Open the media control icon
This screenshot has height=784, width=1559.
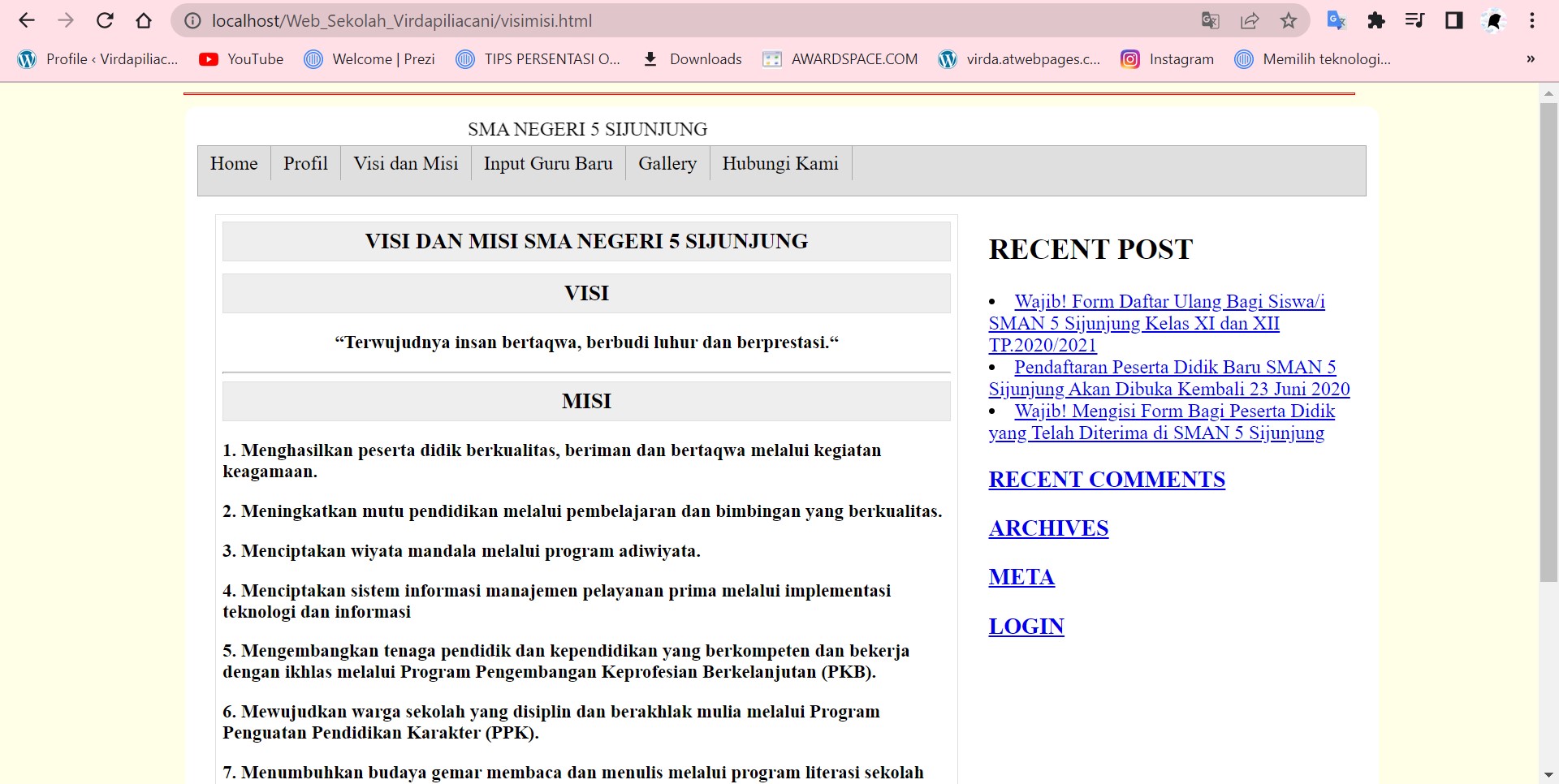(1414, 21)
